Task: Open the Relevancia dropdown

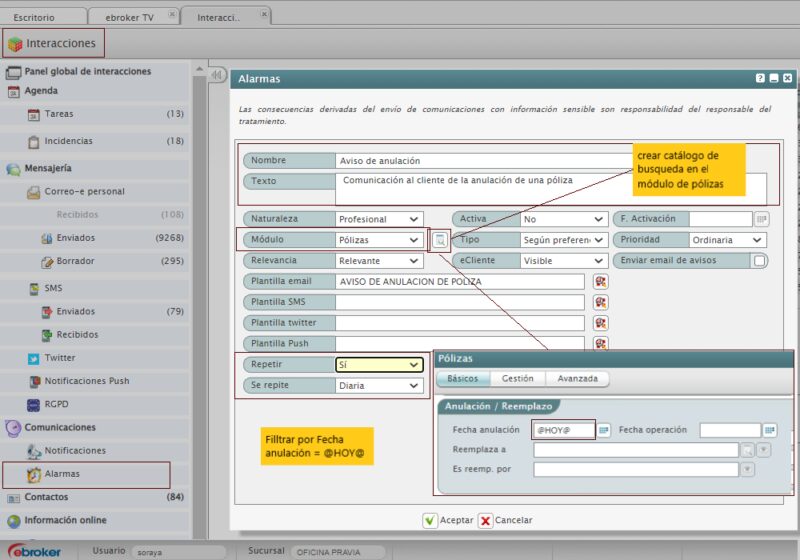Action: 379,261
